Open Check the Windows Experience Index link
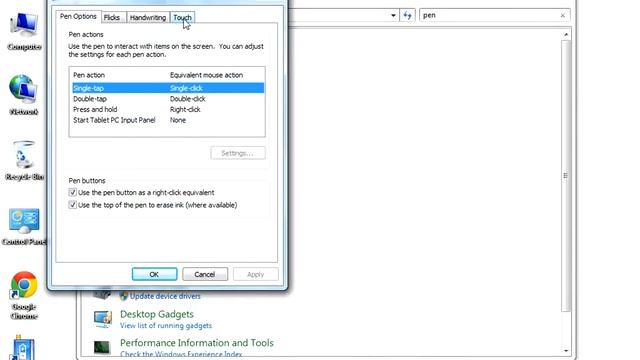The width and height of the screenshot is (640, 360). 181,354
